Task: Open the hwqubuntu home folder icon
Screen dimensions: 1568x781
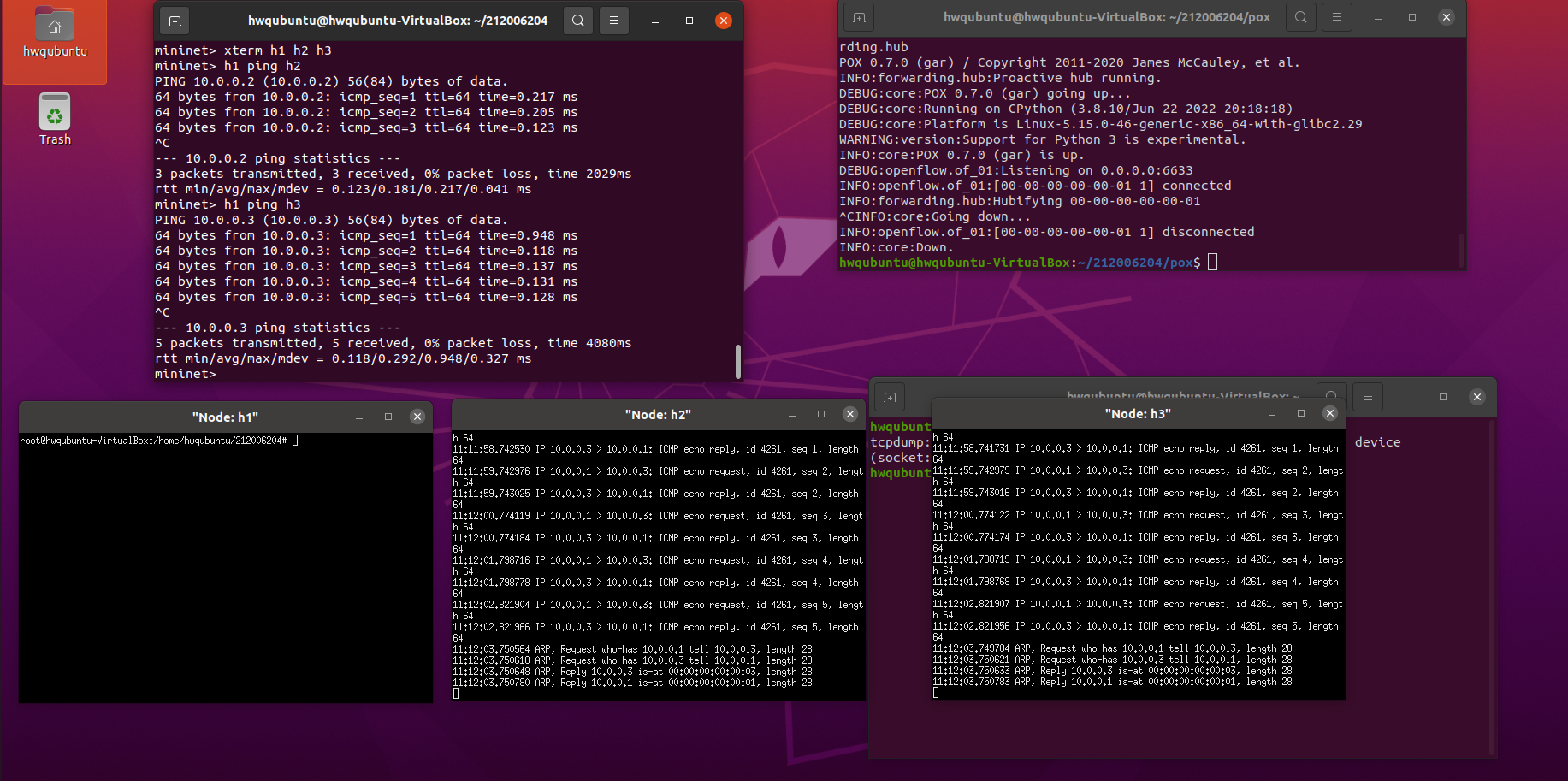Action: [x=55, y=27]
